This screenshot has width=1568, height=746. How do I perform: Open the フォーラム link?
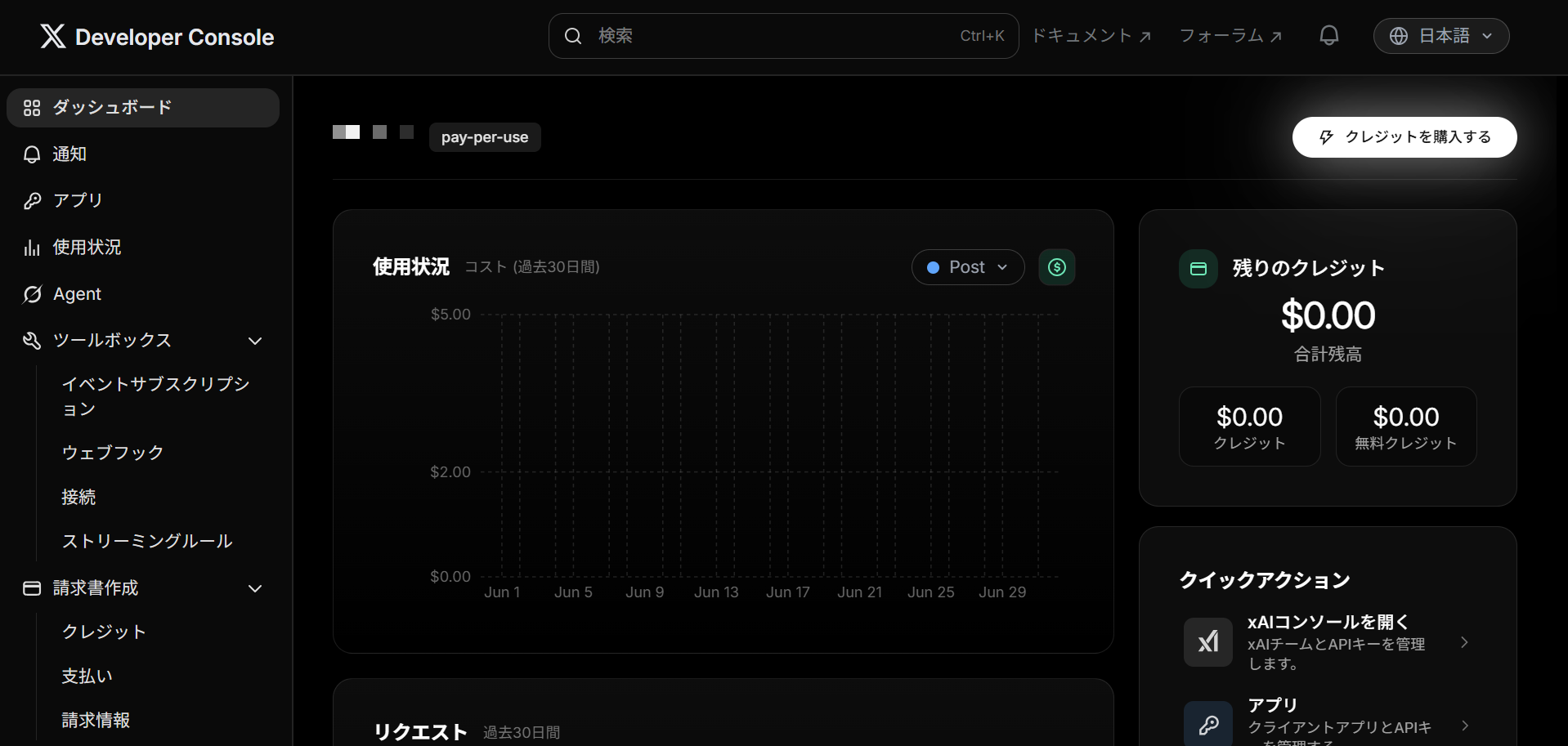click(1230, 36)
